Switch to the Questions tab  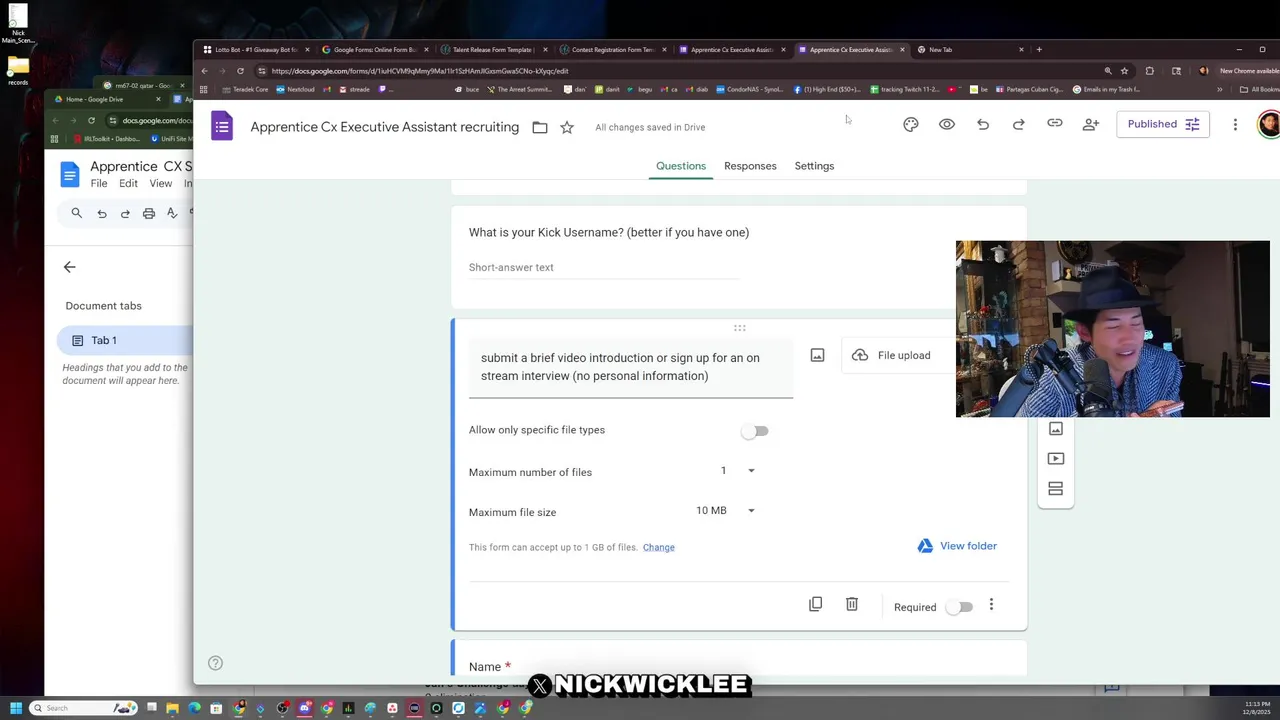pyautogui.click(x=681, y=166)
